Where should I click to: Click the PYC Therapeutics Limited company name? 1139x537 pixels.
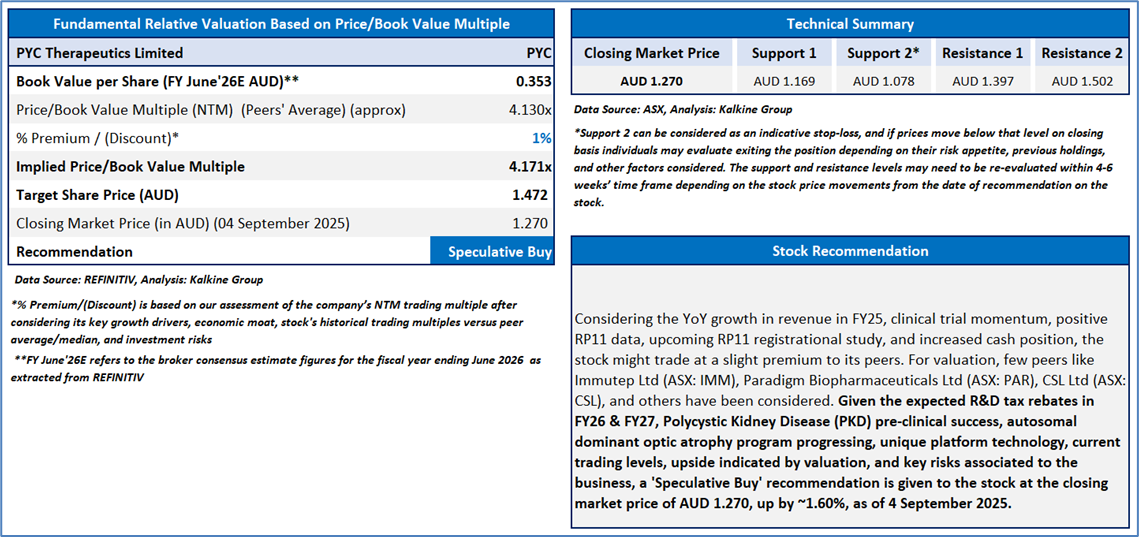pos(100,53)
